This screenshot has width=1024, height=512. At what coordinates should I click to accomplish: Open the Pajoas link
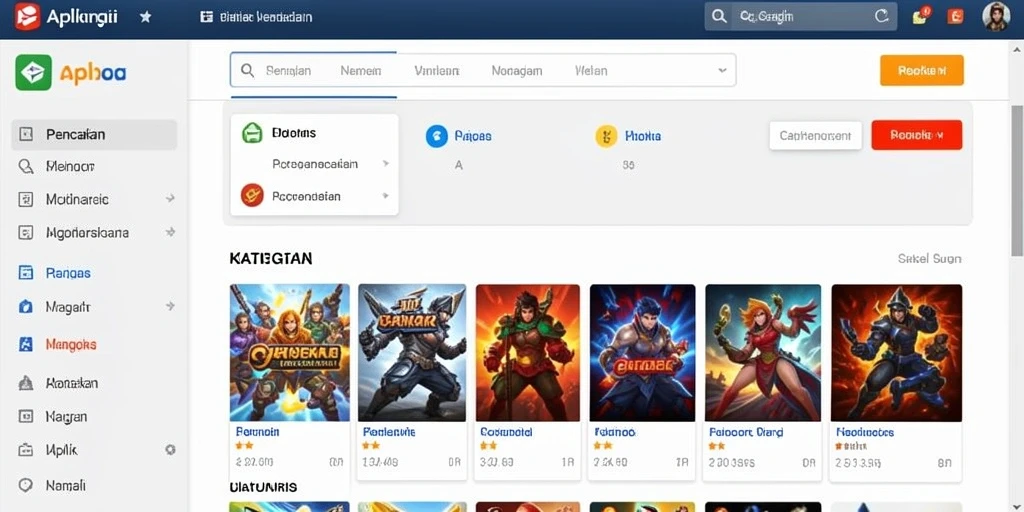click(x=473, y=136)
